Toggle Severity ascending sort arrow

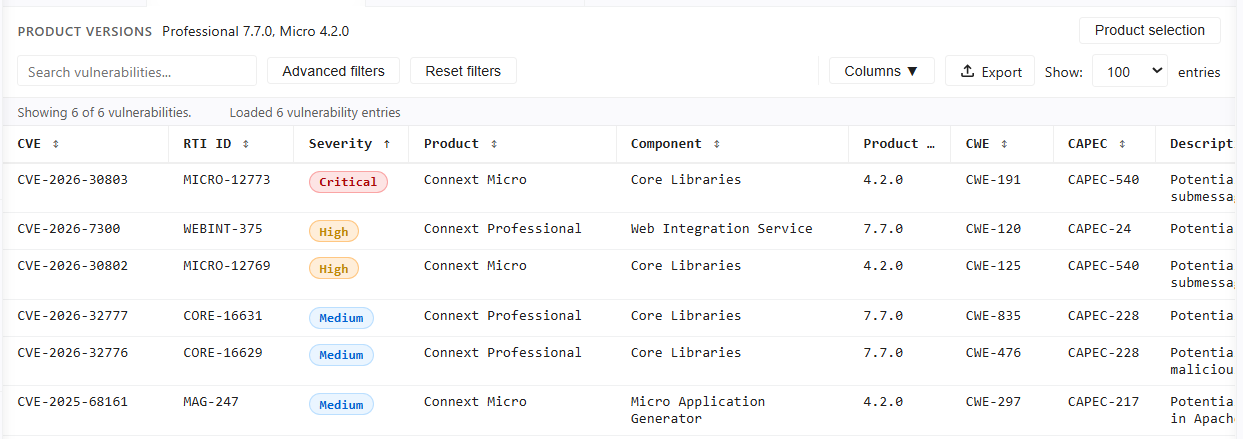(x=386, y=144)
